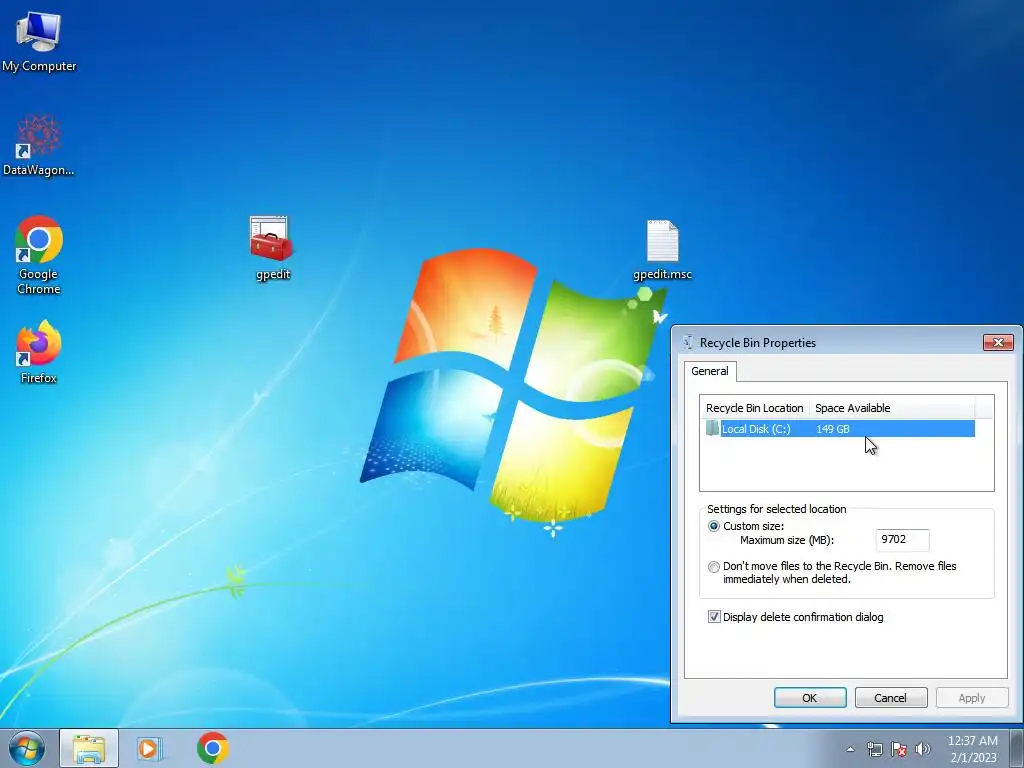Open the taskbar clock and date
Screen dimensions: 1024x768
pos(973,749)
